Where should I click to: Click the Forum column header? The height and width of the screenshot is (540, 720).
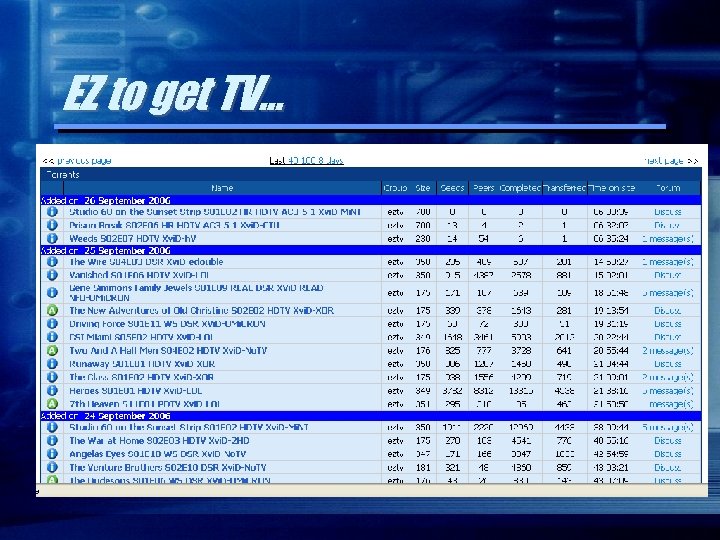pos(668,188)
